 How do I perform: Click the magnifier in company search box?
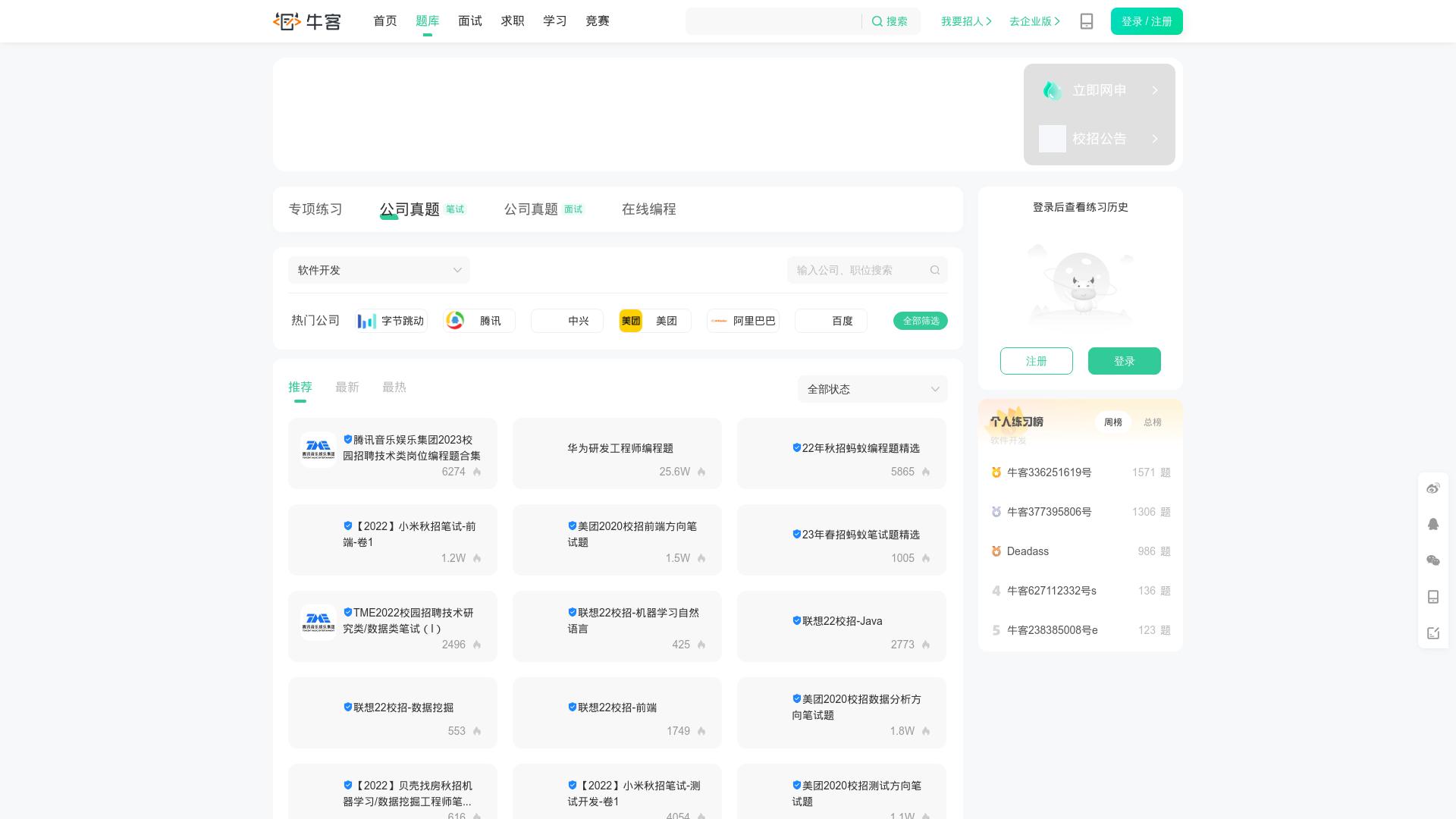[935, 270]
